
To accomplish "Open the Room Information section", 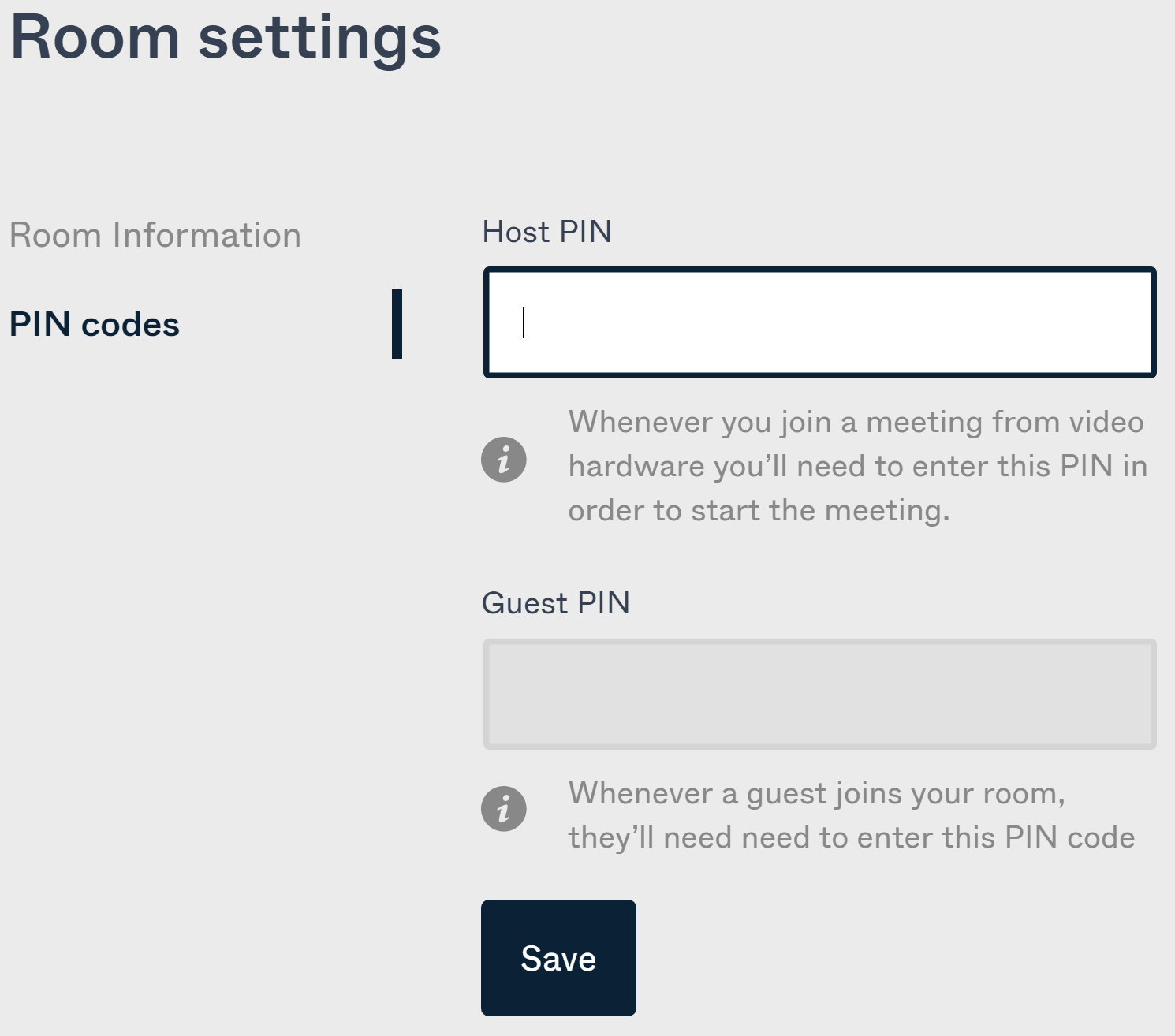I will [x=155, y=236].
